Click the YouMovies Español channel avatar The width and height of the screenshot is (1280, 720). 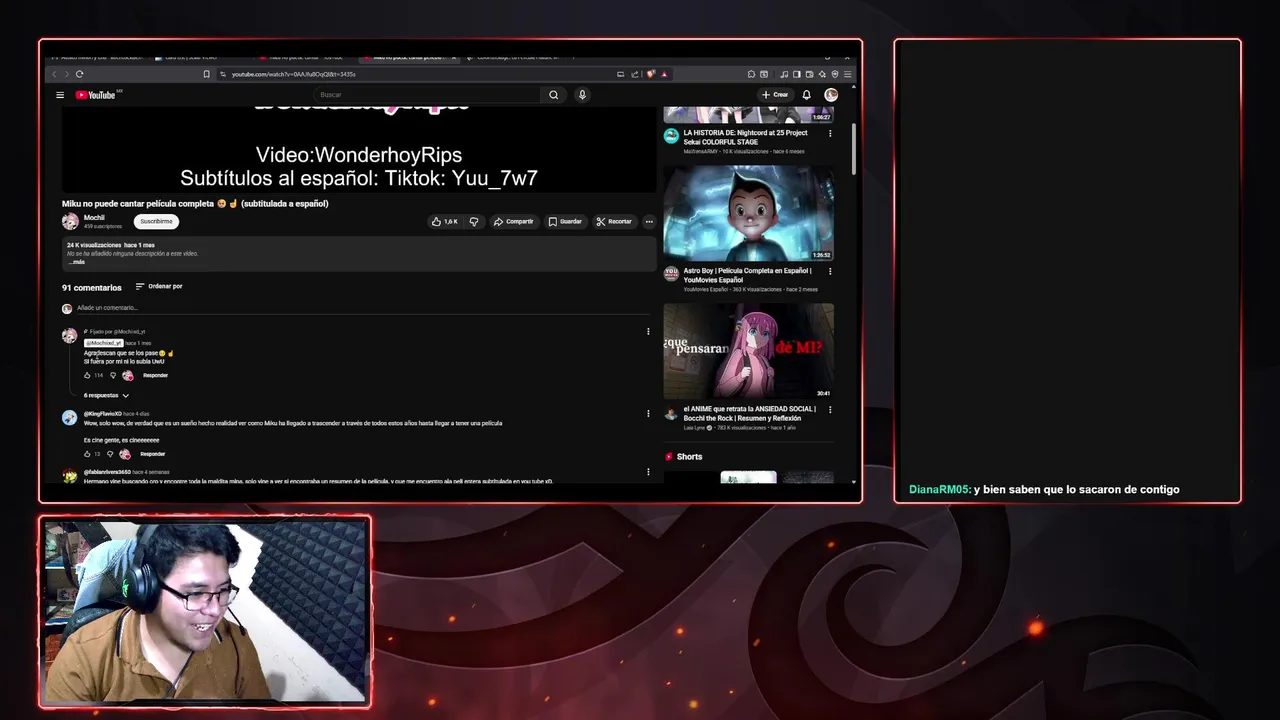(671, 273)
